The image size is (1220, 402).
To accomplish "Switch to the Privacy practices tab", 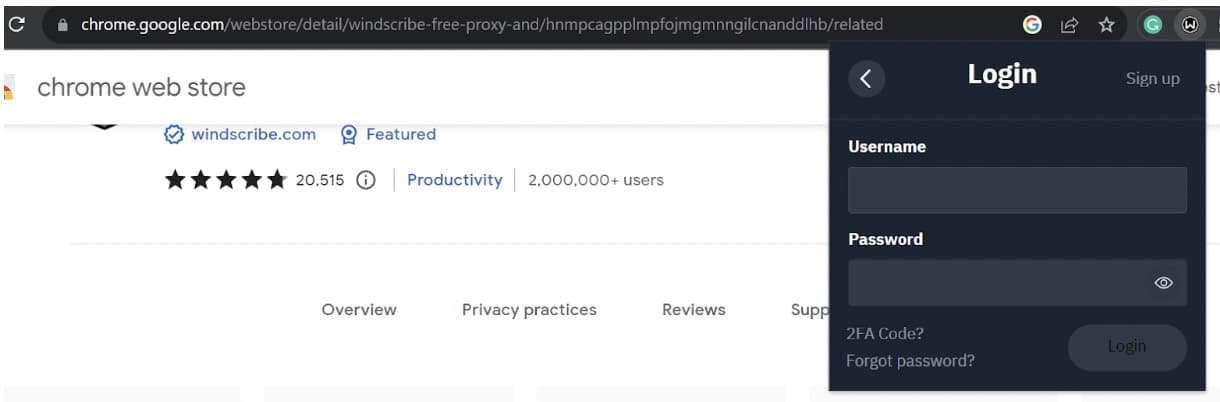I will click(529, 310).
